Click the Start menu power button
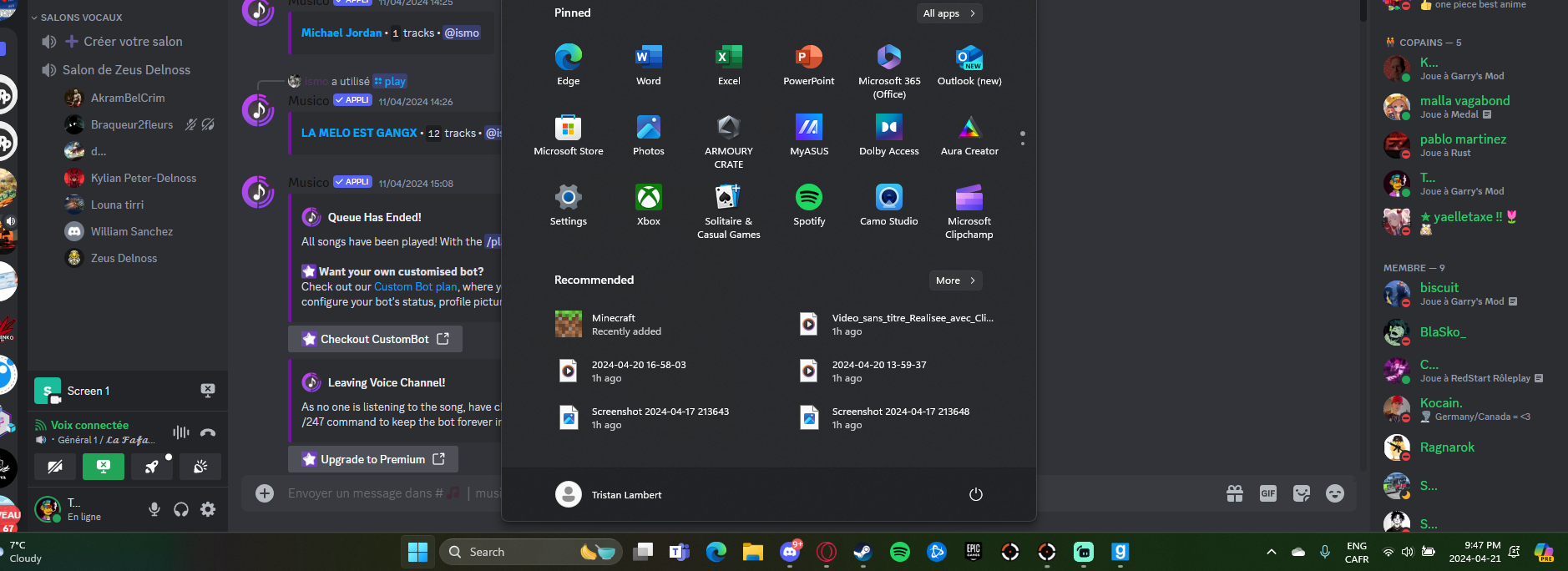 point(975,494)
